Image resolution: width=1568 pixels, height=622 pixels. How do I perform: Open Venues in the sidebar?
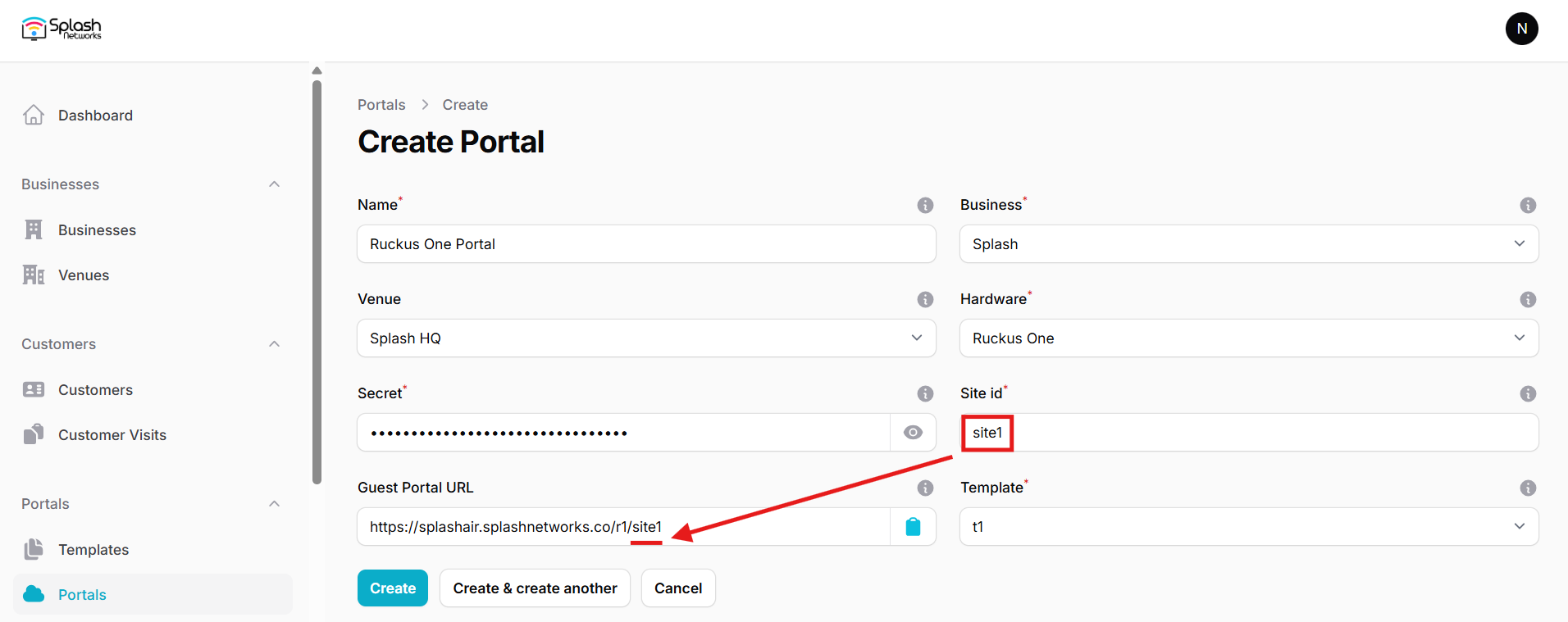pos(153,275)
